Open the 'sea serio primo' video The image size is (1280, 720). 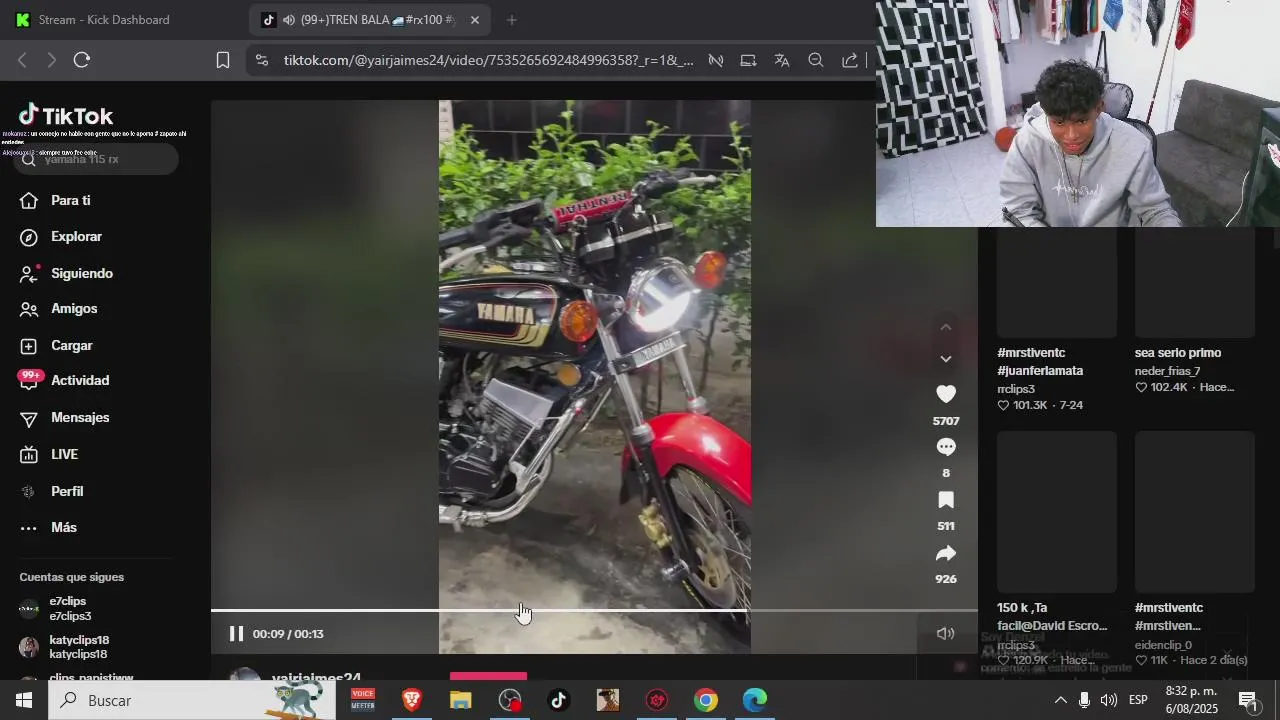(1194, 283)
